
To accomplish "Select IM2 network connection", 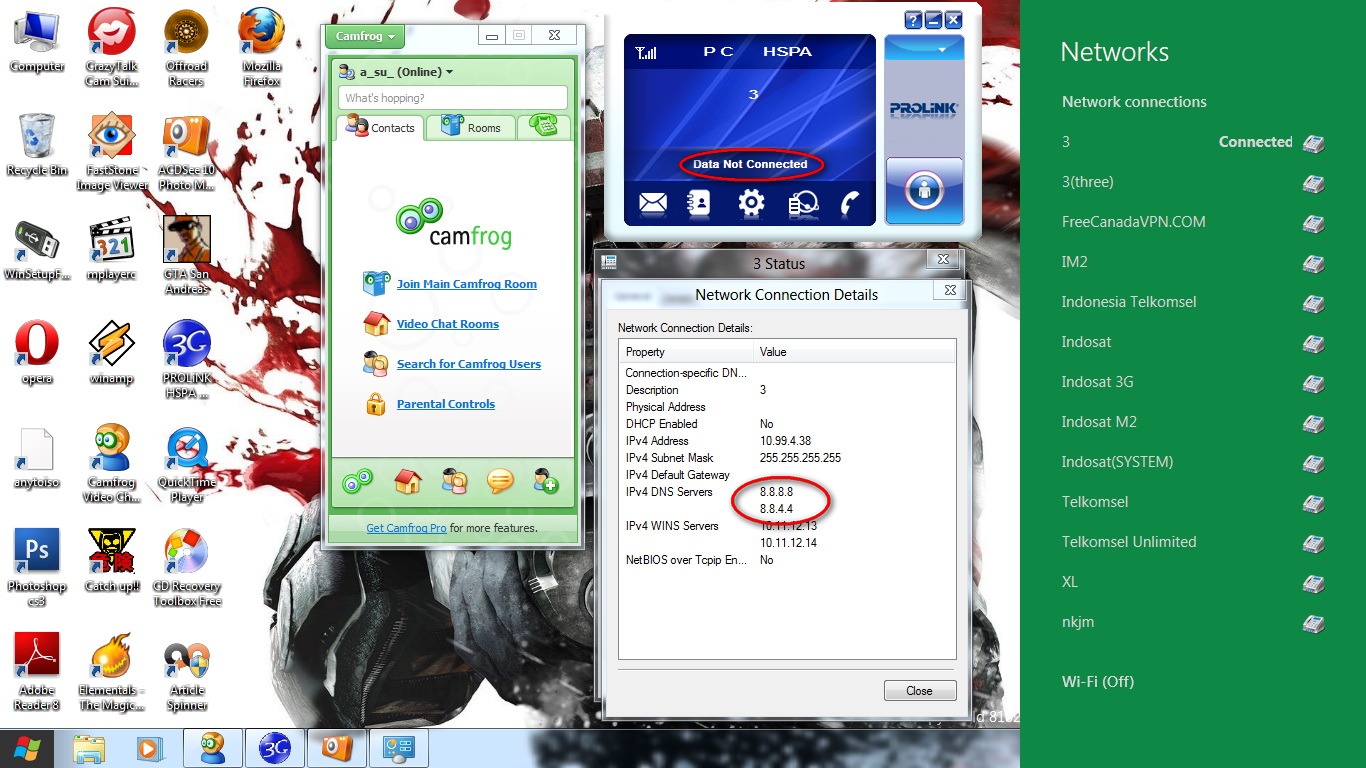I will click(x=1193, y=262).
